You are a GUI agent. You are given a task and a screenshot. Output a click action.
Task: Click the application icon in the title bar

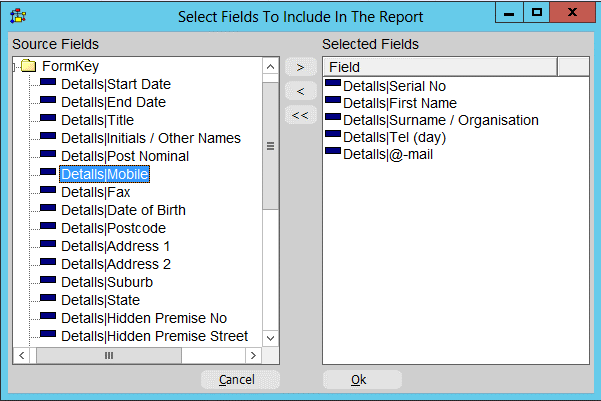pos(17,16)
